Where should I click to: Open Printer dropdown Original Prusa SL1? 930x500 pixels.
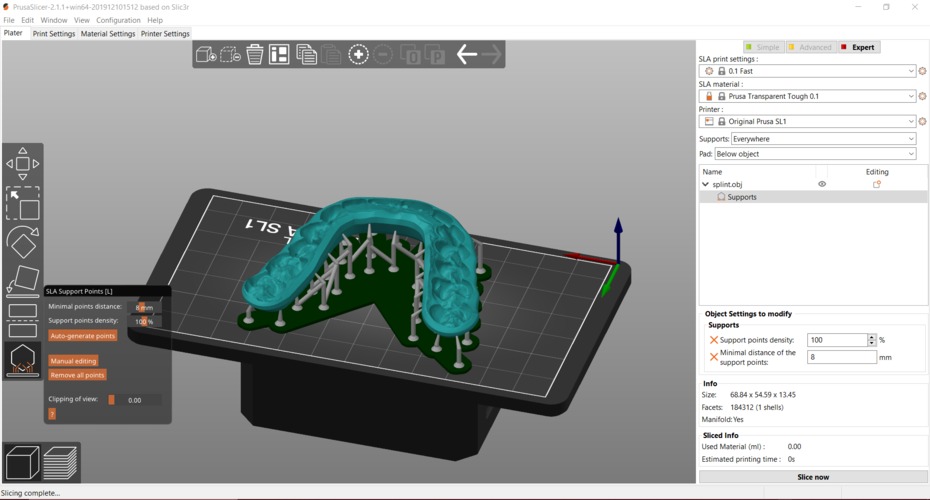pos(808,122)
